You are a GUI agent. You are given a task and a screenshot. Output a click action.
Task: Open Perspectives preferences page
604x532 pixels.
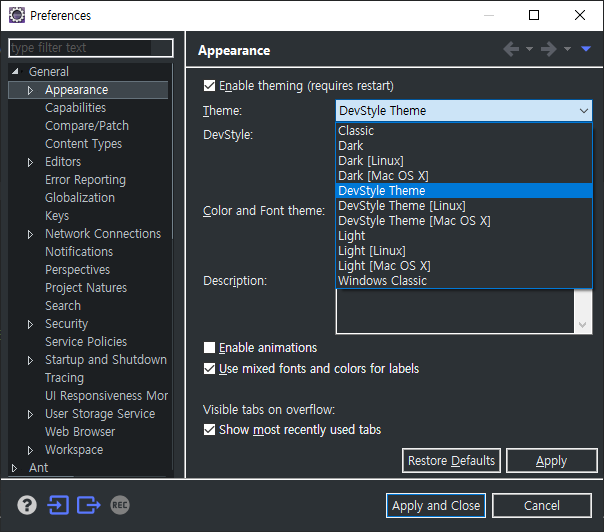coord(77,270)
